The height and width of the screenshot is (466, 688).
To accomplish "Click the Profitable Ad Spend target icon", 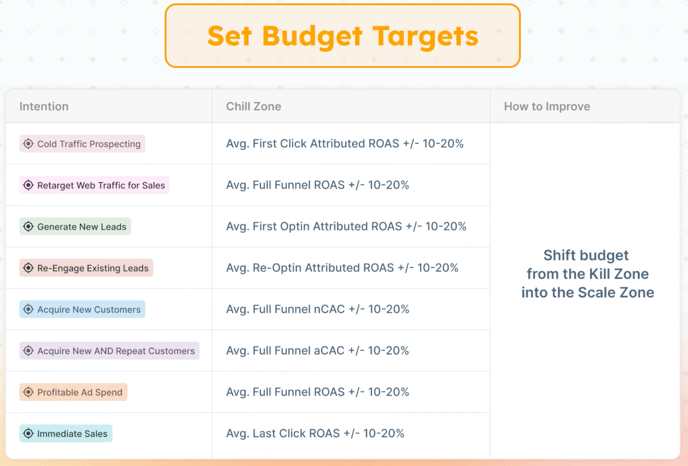I will (28, 392).
